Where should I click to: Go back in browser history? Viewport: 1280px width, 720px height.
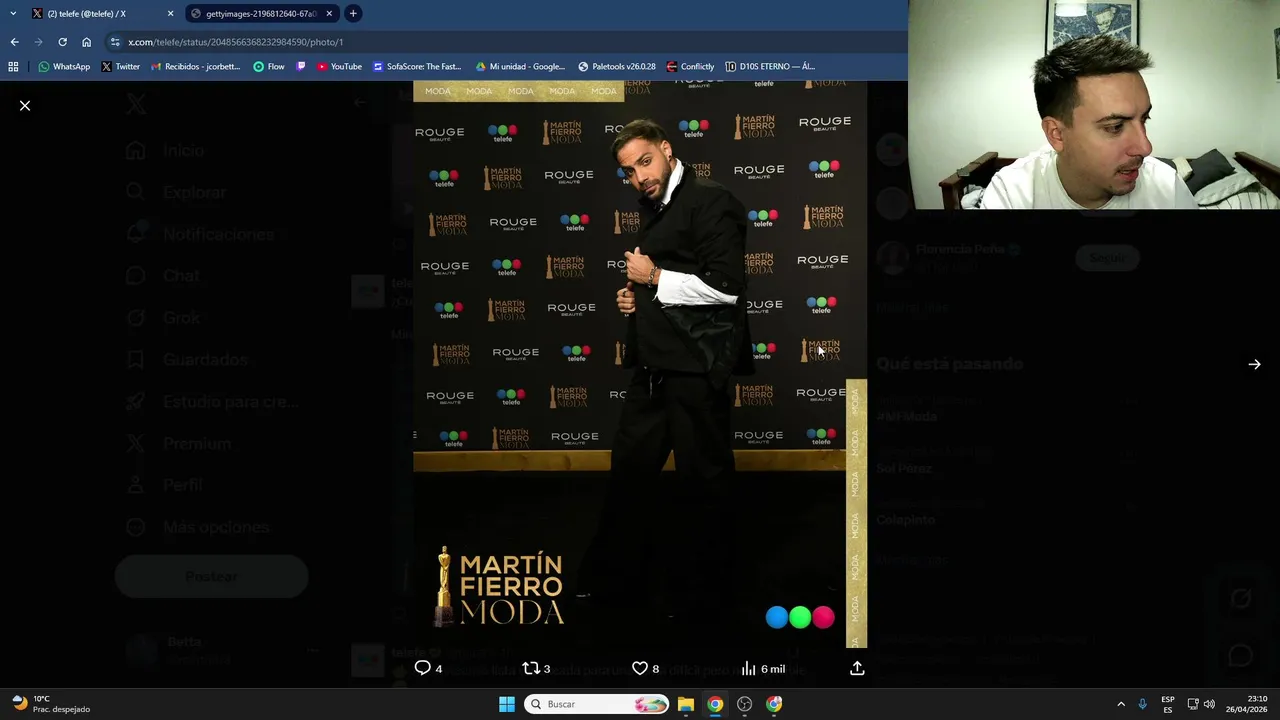click(x=14, y=42)
